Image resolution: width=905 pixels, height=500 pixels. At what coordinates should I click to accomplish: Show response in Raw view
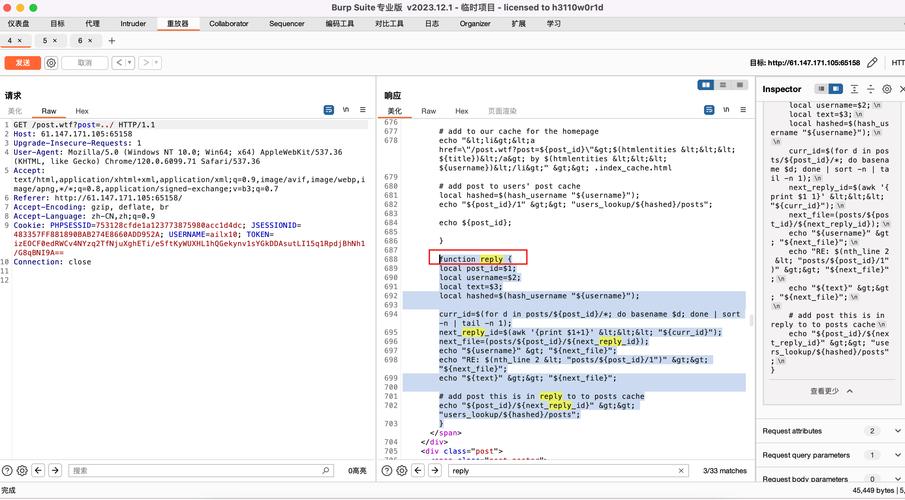(x=428, y=111)
